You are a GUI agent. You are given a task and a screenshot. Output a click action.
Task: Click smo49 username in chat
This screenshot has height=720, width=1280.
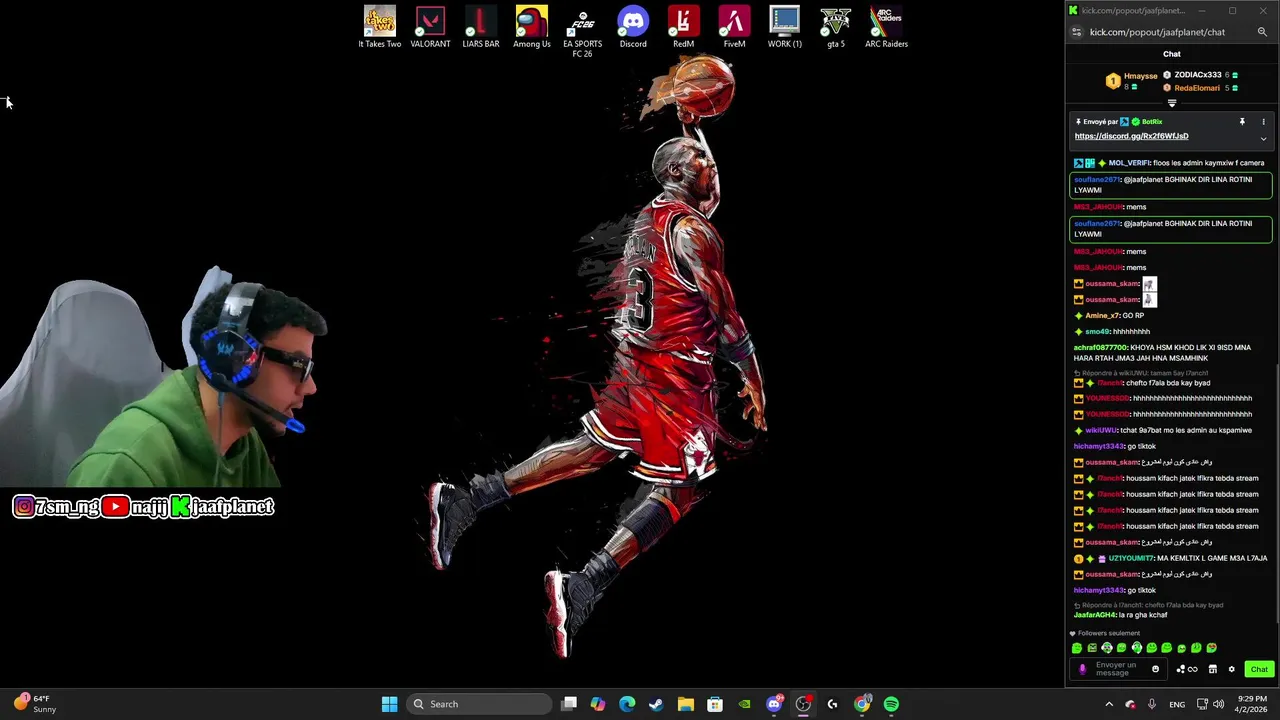click(x=1097, y=332)
